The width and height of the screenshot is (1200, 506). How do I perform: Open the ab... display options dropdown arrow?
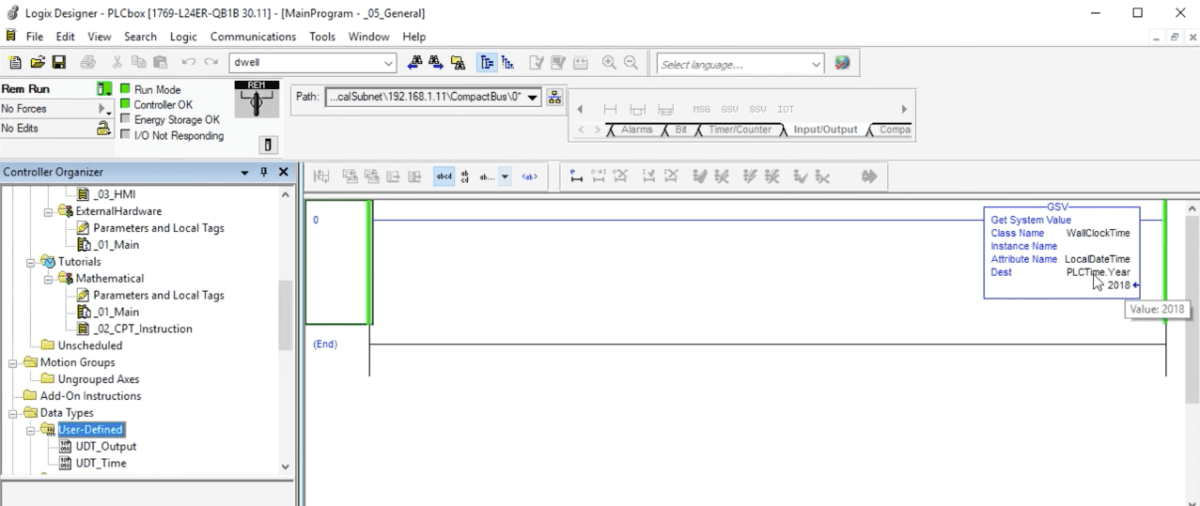tap(505, 176)
